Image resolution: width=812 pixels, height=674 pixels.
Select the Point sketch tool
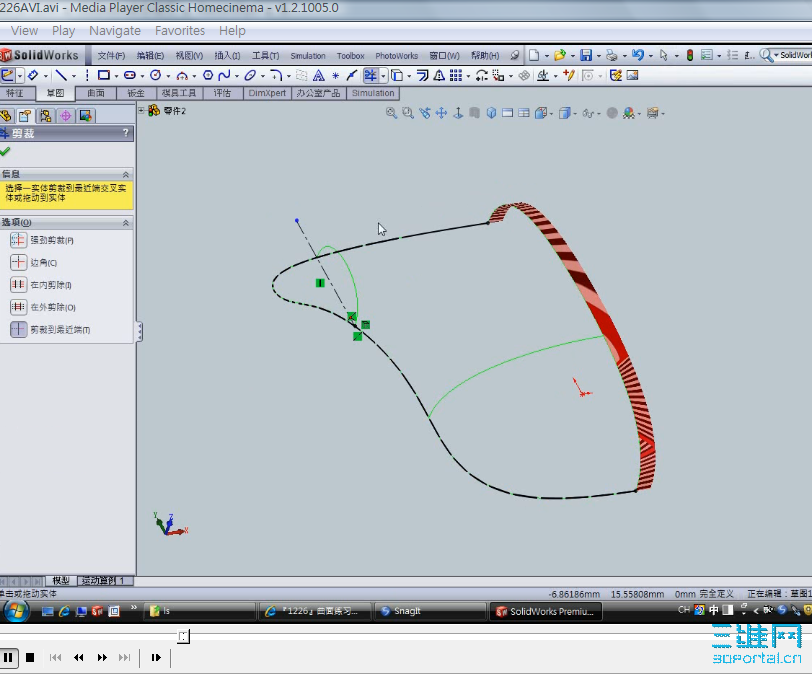tap(335, 76)
